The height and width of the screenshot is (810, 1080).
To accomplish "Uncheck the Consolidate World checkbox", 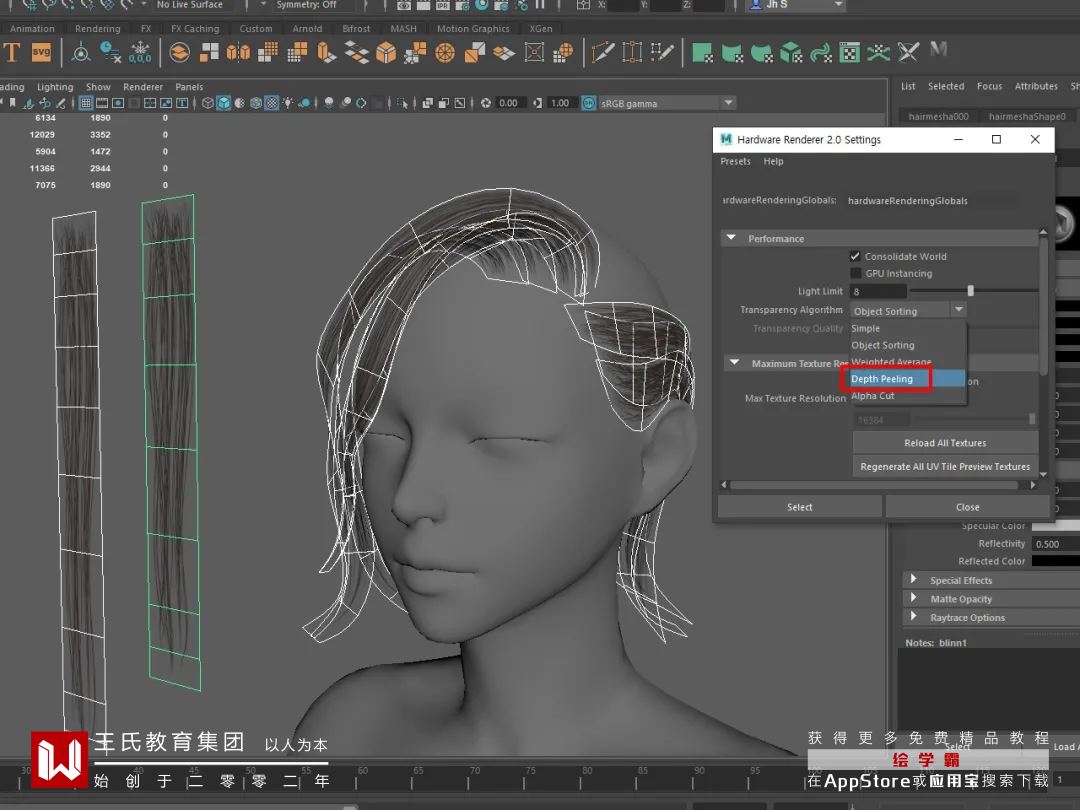I will [x=855, y=257].
